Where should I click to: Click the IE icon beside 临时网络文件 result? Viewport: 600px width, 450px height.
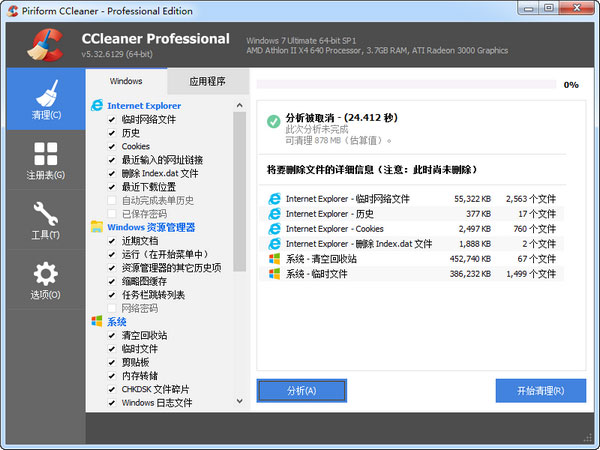pos(274,199)
